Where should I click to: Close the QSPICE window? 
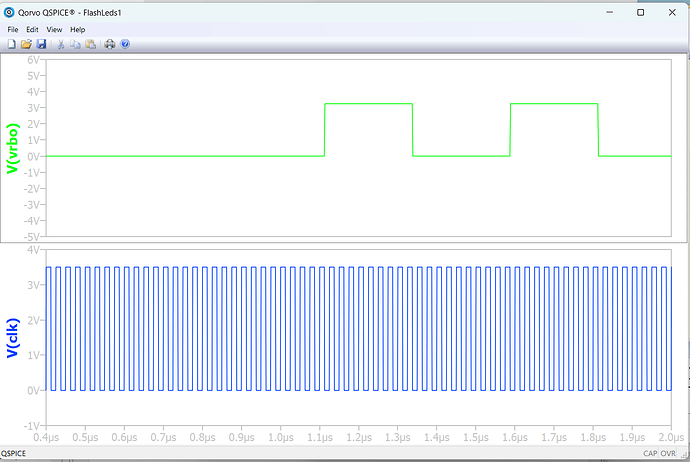click(672, 12)
